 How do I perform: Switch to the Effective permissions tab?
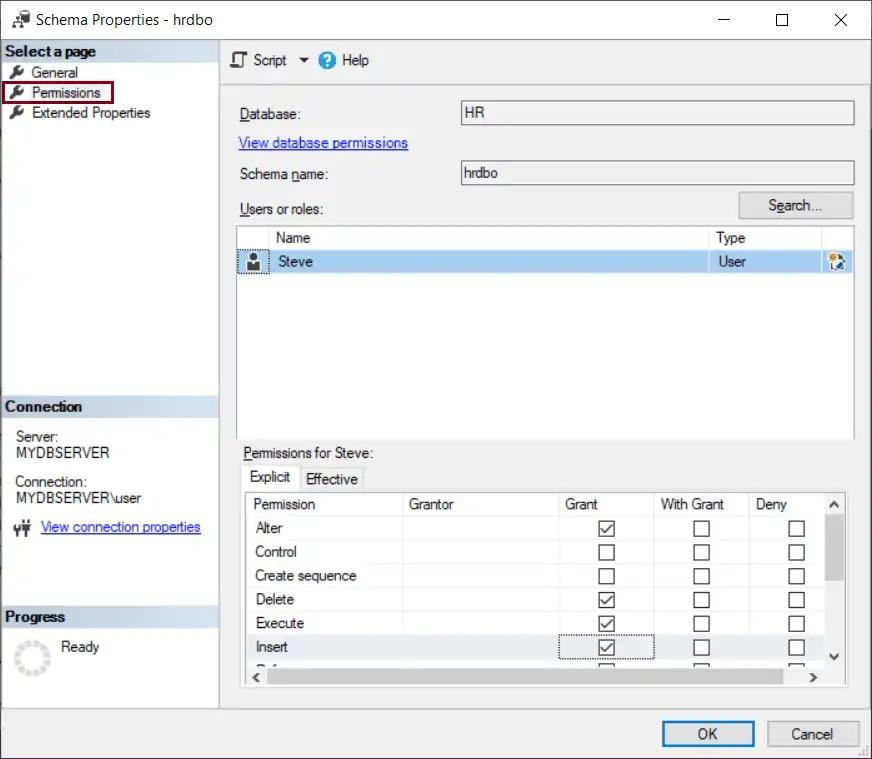tap(332, 479)
